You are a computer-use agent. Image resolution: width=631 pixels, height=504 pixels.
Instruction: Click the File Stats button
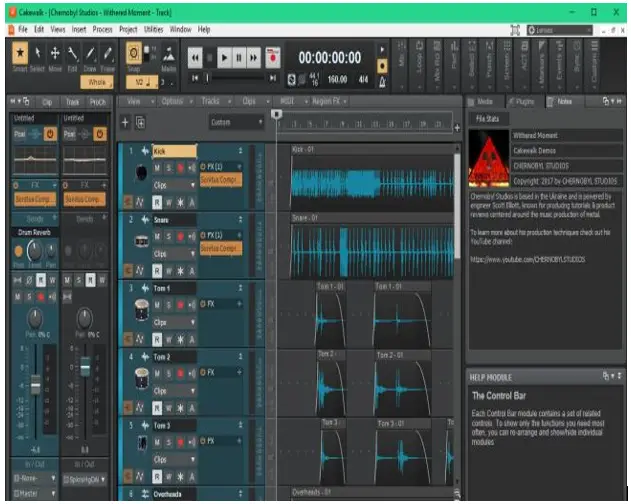click(487, 119)
